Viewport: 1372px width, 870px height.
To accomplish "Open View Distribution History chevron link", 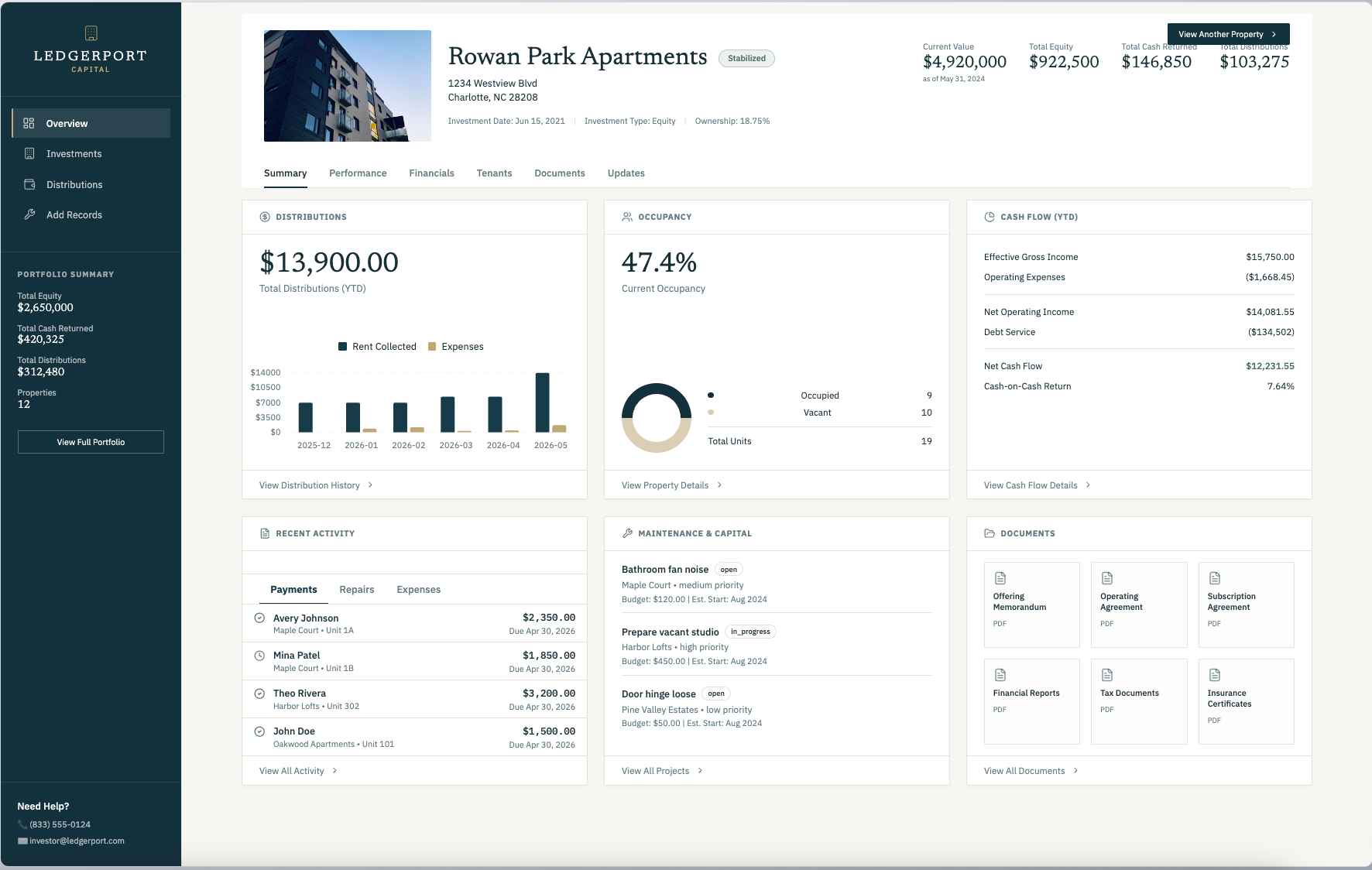I will coord(370,485).
